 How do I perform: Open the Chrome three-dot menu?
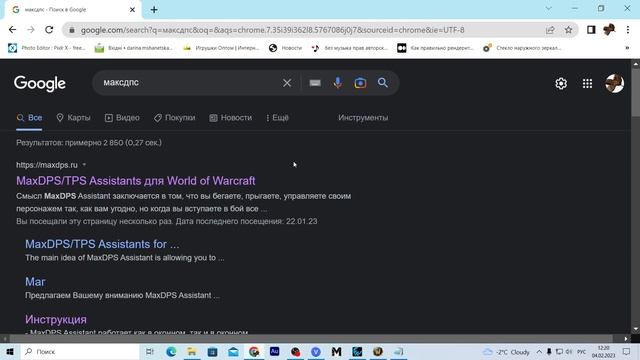pyautogui.click(x=628, y=30)
